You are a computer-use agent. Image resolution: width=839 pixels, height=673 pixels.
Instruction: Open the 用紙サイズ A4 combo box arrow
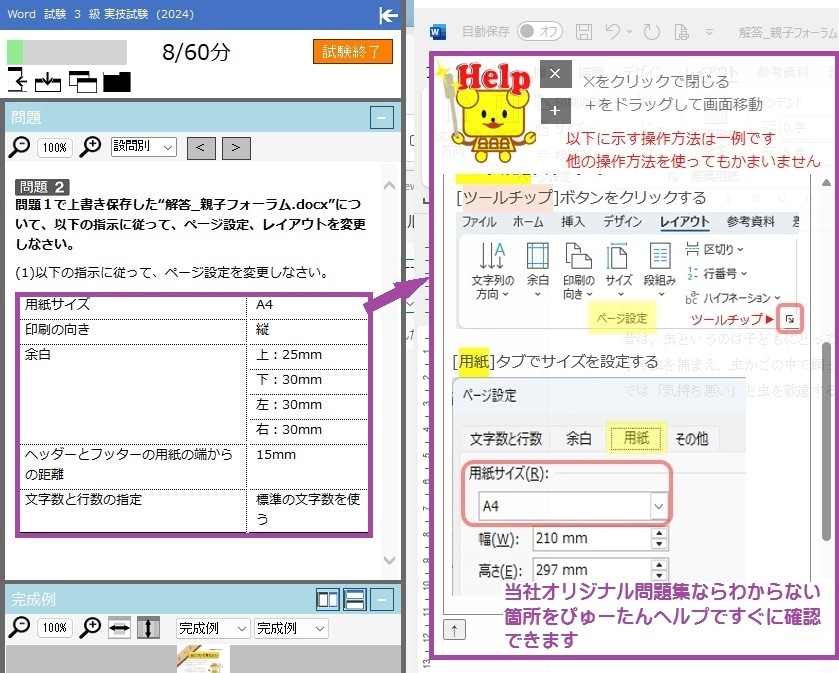(x=658, y=506)
